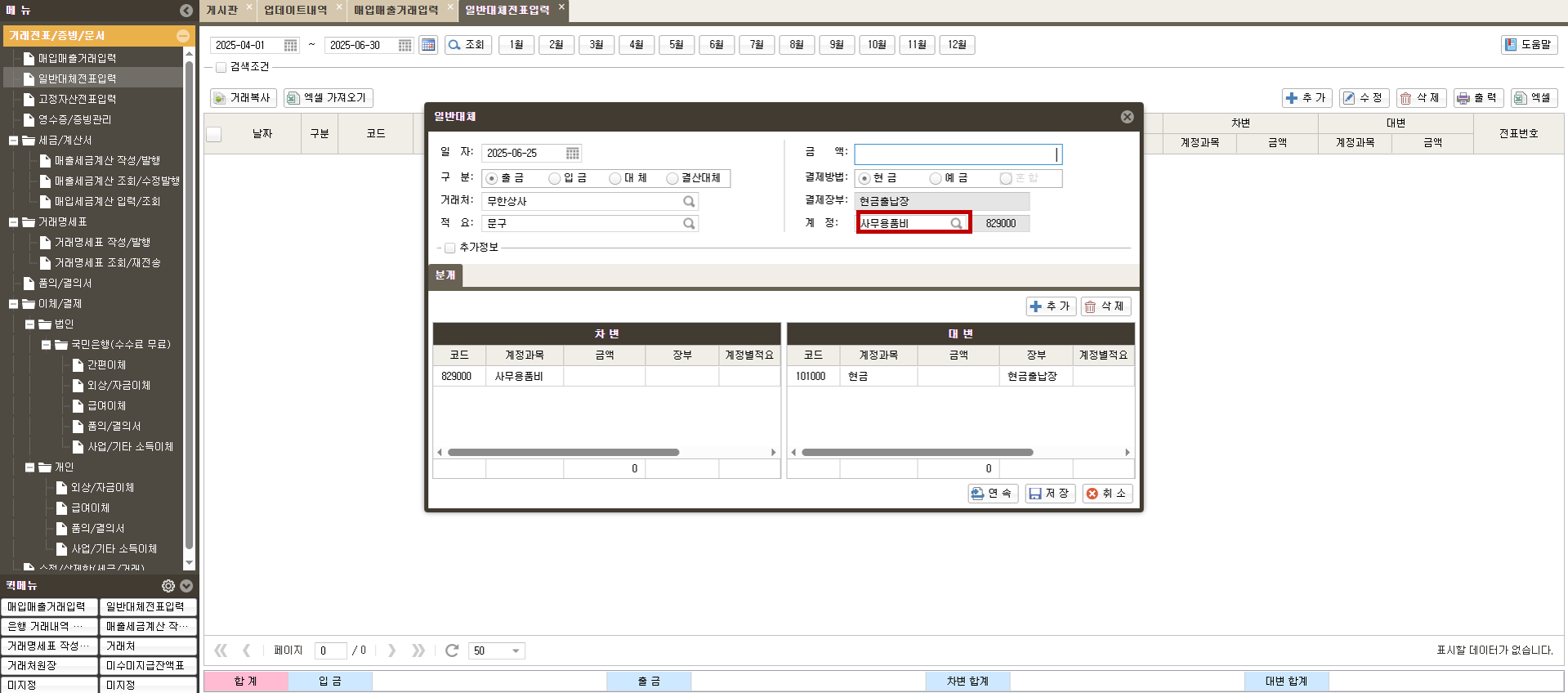Screen dimensions: 1568x693
Task: Select the 6월 month filter
Action: pos(717,45)
